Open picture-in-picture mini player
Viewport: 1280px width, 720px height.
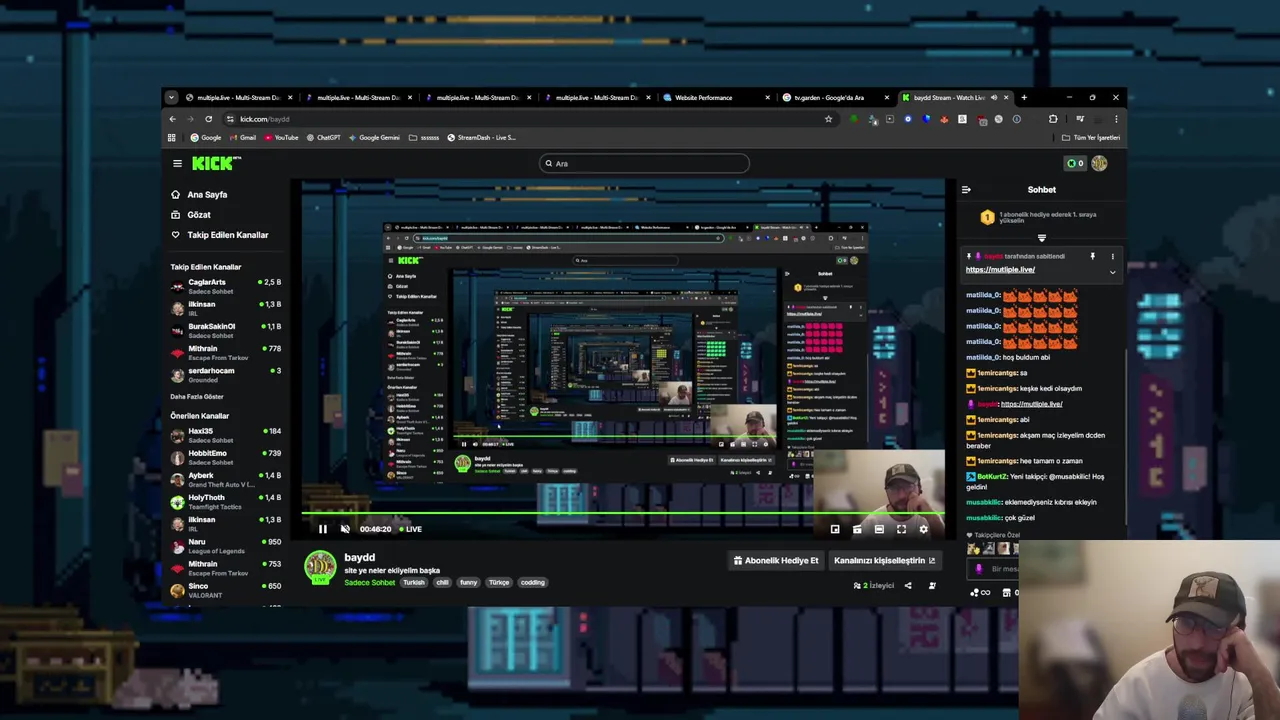click(x=835, y=529)
